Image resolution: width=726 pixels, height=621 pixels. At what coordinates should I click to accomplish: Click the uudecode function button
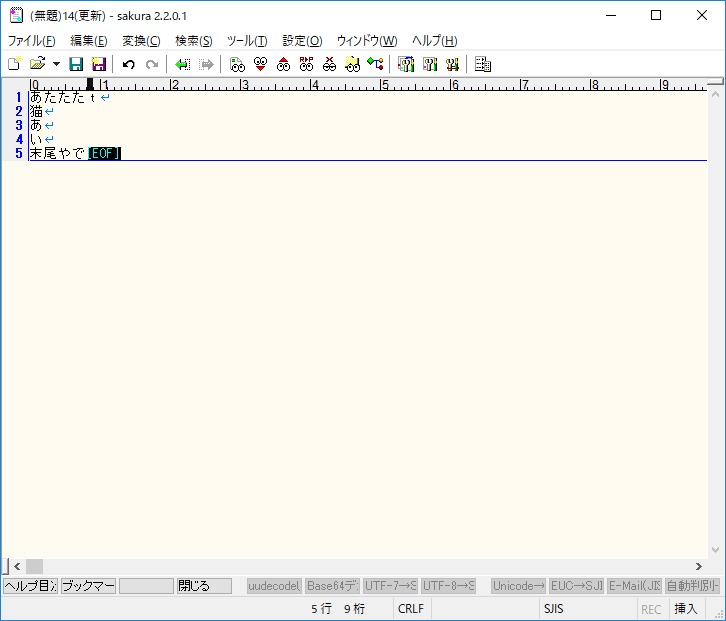tap(274, 586)
